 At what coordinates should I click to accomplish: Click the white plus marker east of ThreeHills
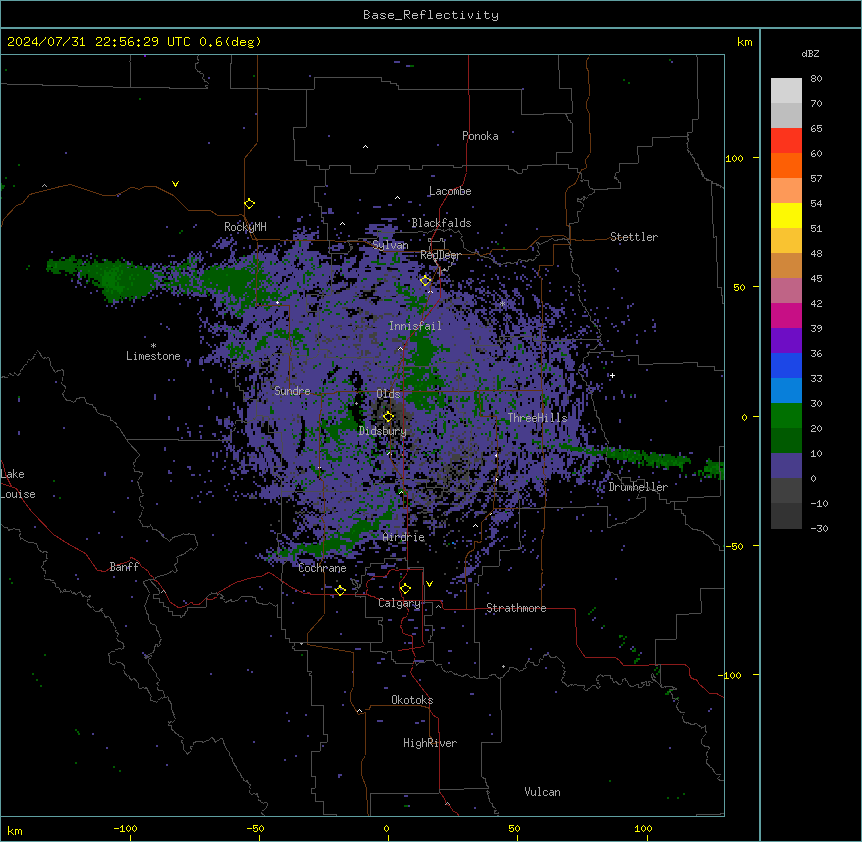tap(612, 375)
